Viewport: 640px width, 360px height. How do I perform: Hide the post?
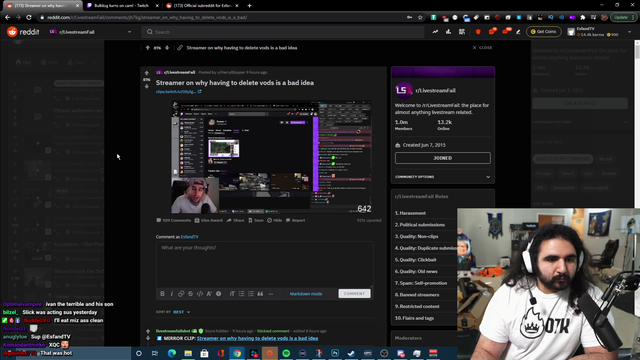coord(275,220)
